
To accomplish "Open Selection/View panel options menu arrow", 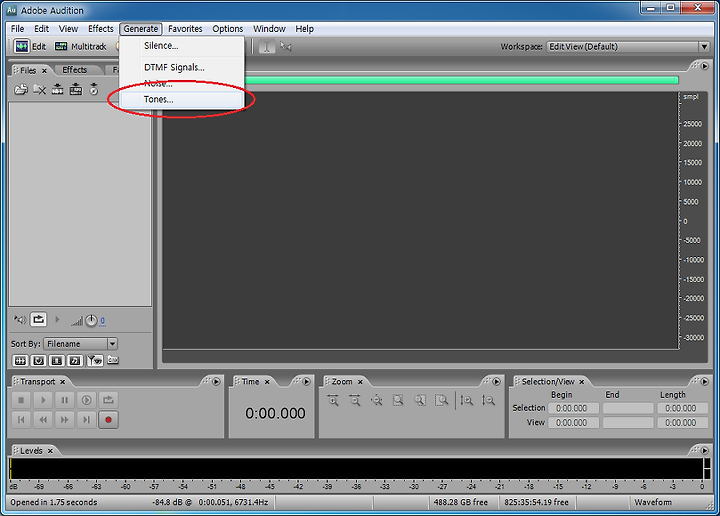I will coord(704,381).
